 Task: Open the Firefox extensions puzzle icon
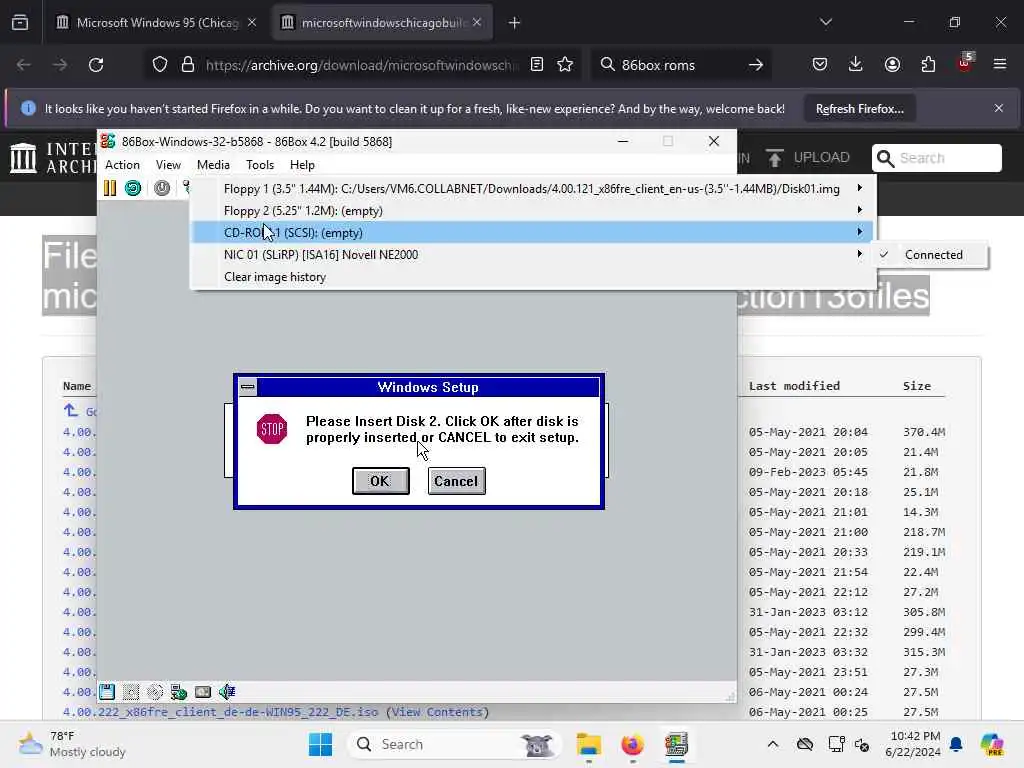coord(928,65)
